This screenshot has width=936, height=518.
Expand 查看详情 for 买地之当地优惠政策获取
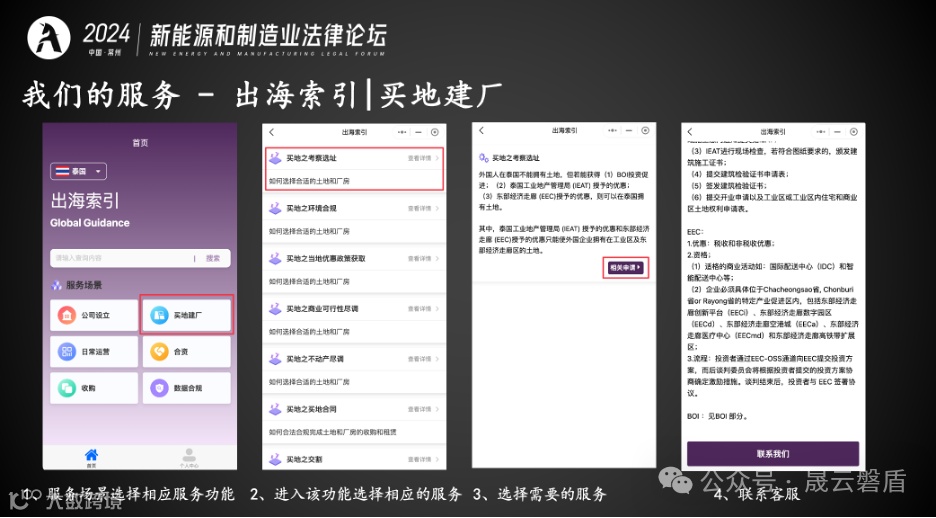pos(423,258)
